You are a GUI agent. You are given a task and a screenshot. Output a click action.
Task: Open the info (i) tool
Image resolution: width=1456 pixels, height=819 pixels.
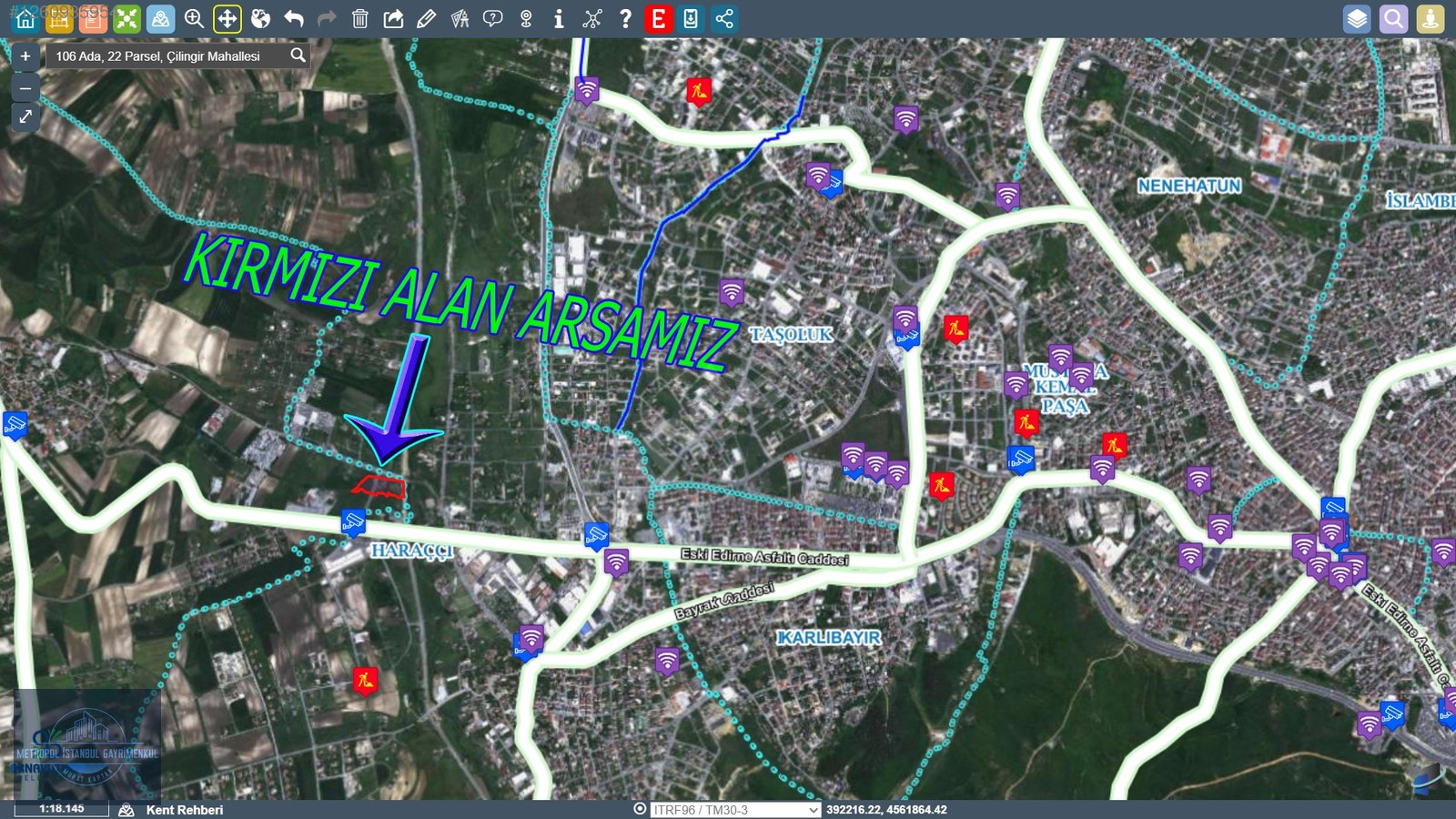tap(559, 19)
